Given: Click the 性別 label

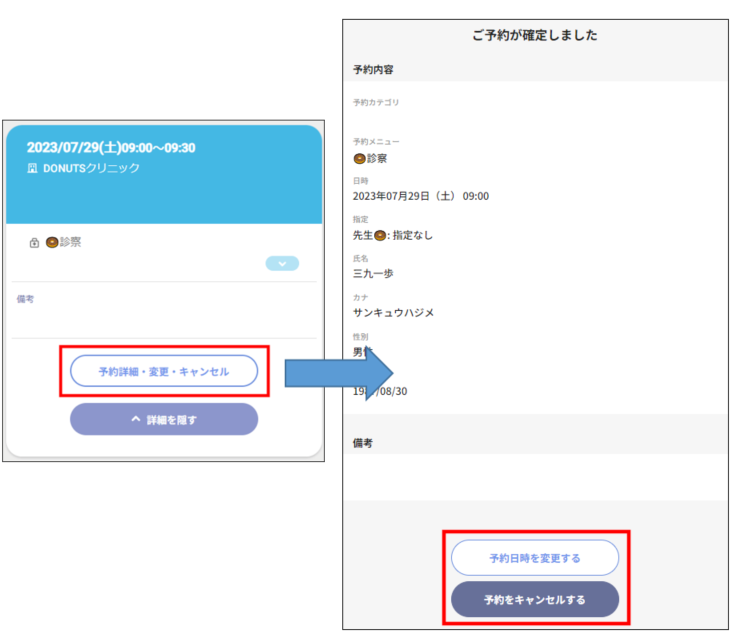Looking at the screenshot, I should [x=360, y=337].
